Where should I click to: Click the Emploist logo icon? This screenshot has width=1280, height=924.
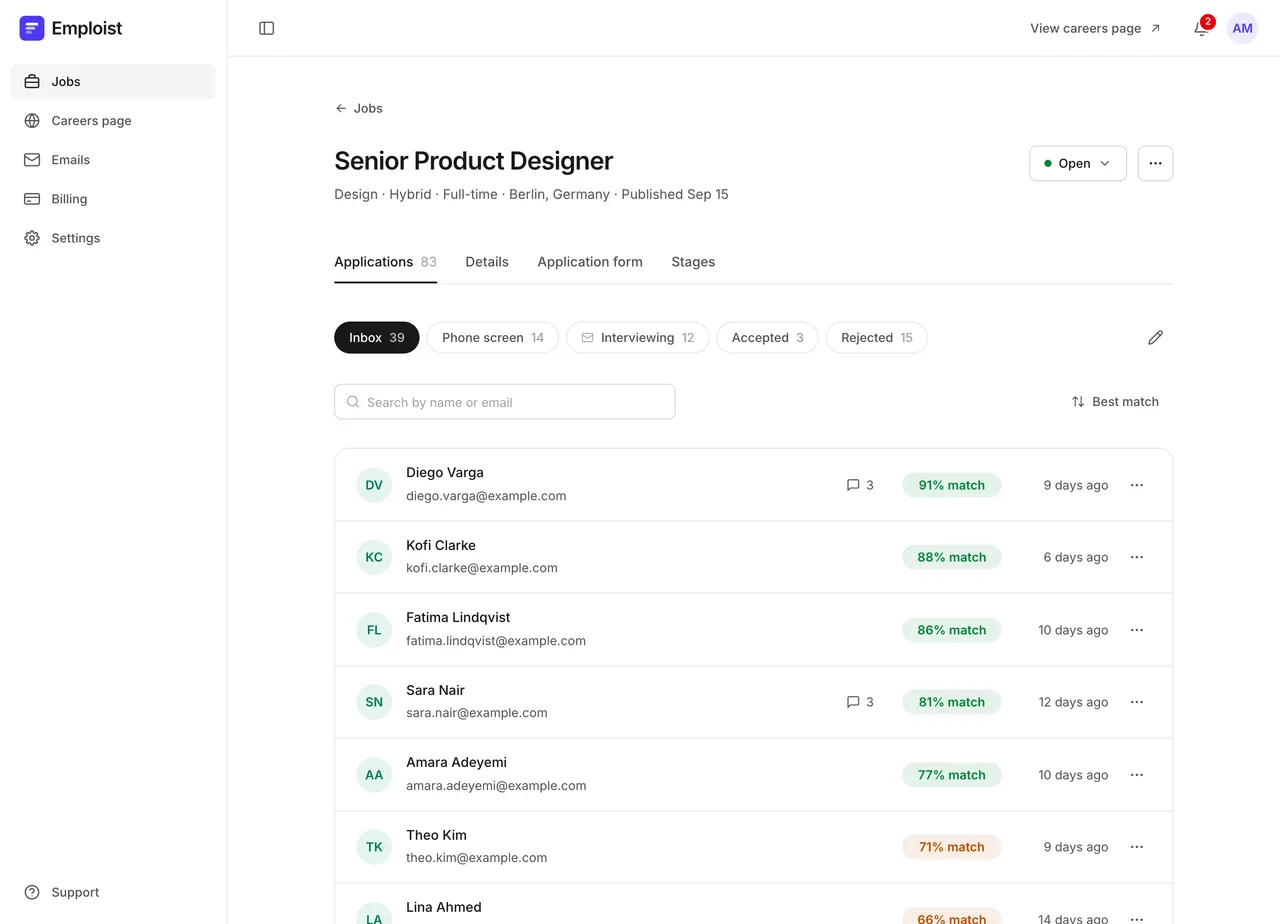point(32,28)
